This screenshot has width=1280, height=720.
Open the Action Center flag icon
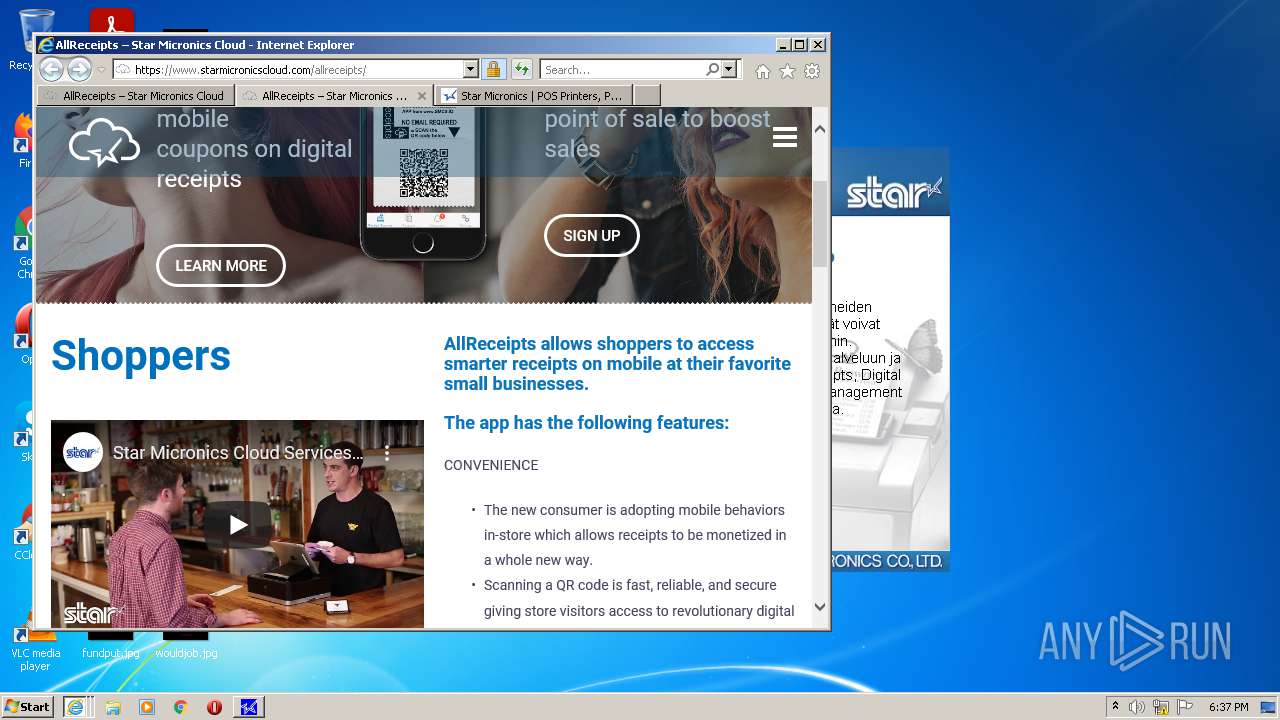point(1185,707)
